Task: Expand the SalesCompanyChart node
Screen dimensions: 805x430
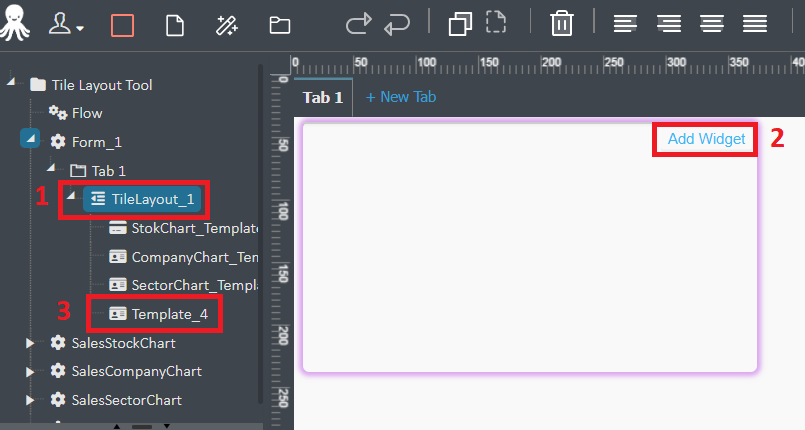Action: [x=30, y=372]
